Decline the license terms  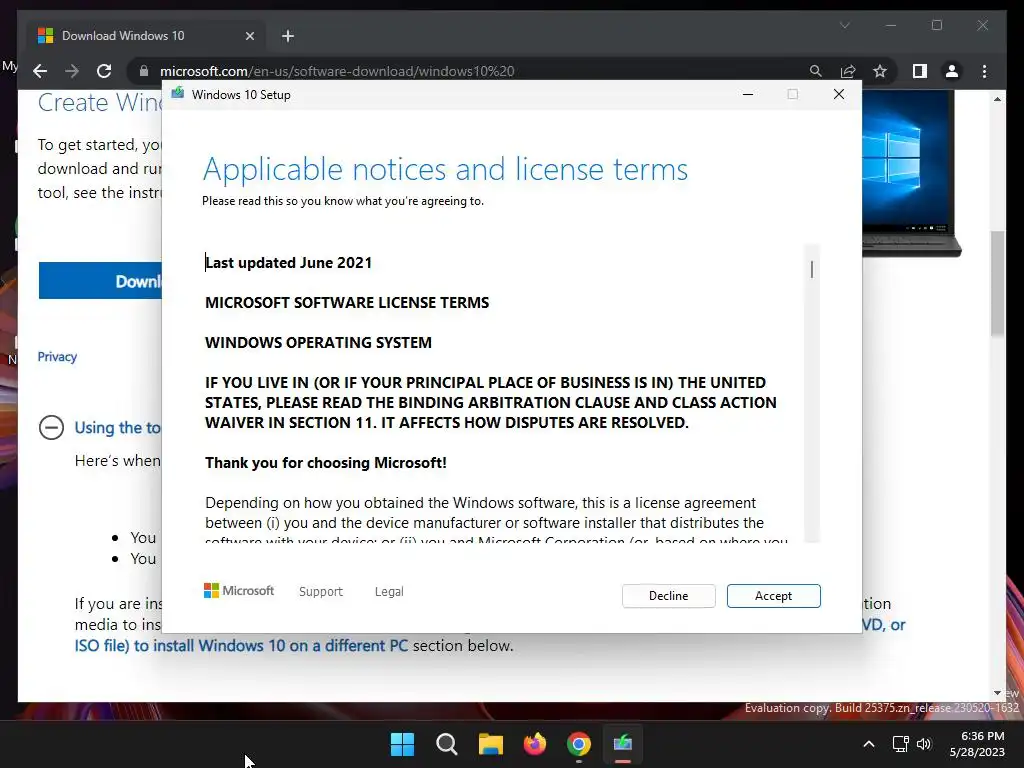(x=668, y=596)
